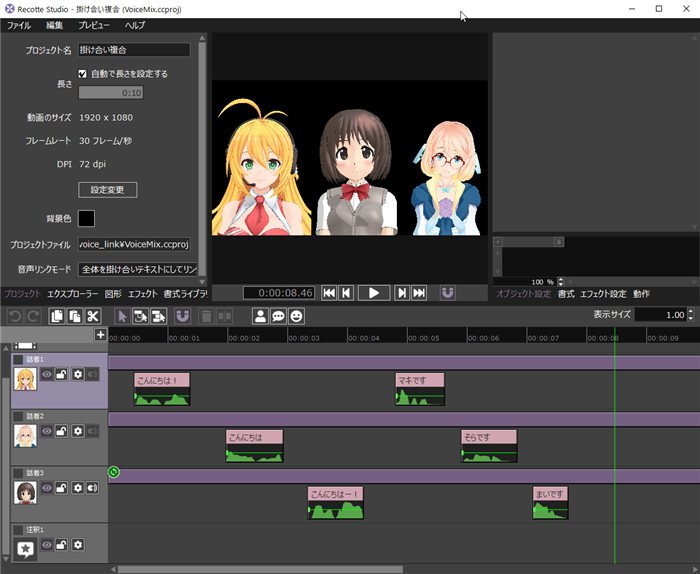Toggle visibility eye for 話者2 track
Image resolution: width=700 pixels, height=574 pixels.
point(46,431)
